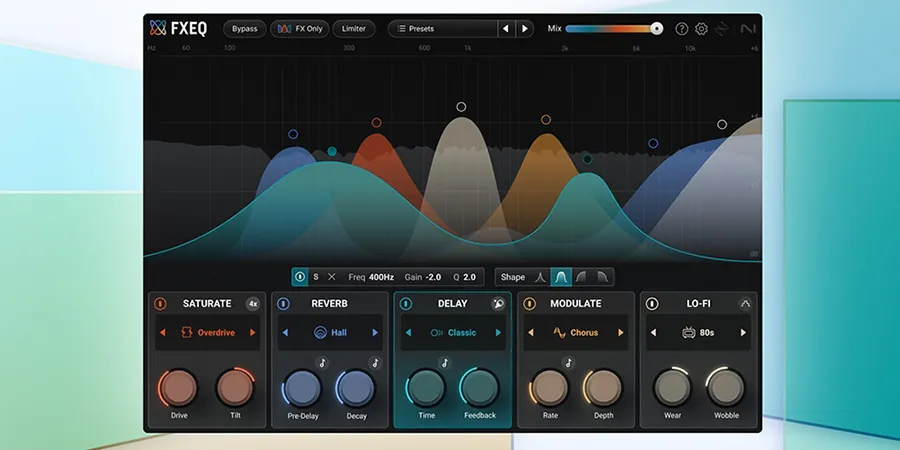Viewport: 900px width, 450px height.
Task: Click the Delay Feedback knob
Action: [479, 388]
